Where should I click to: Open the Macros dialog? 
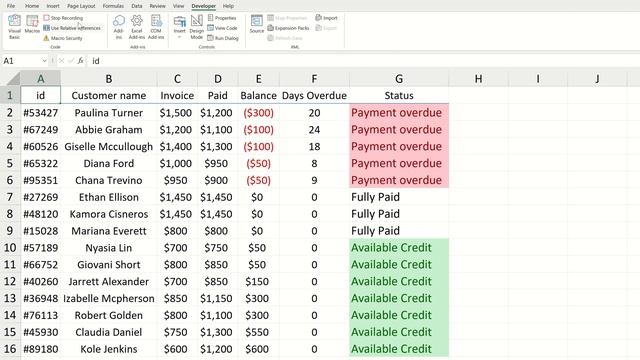click(32, 24)
